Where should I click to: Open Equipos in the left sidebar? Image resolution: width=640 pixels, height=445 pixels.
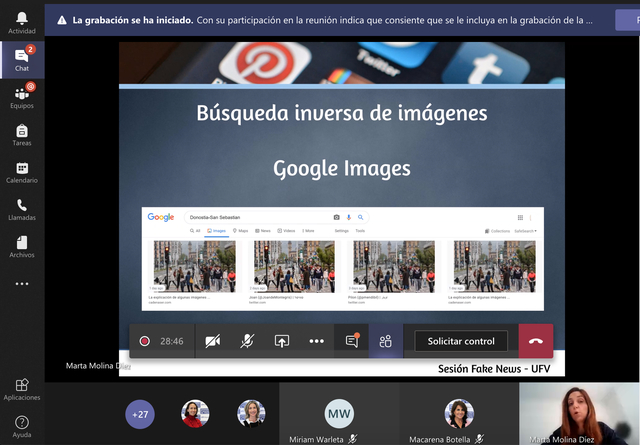(x=22, y=97)
